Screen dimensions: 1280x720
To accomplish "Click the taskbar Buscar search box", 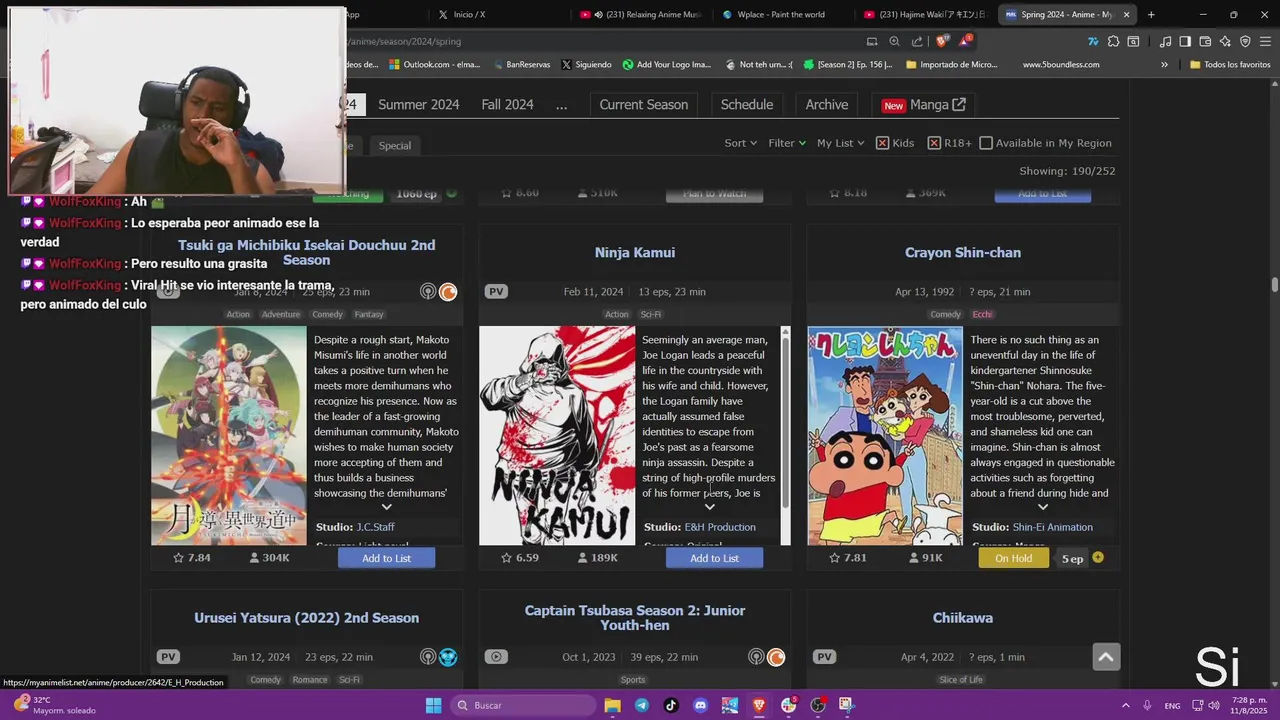I will coord(524,705).
